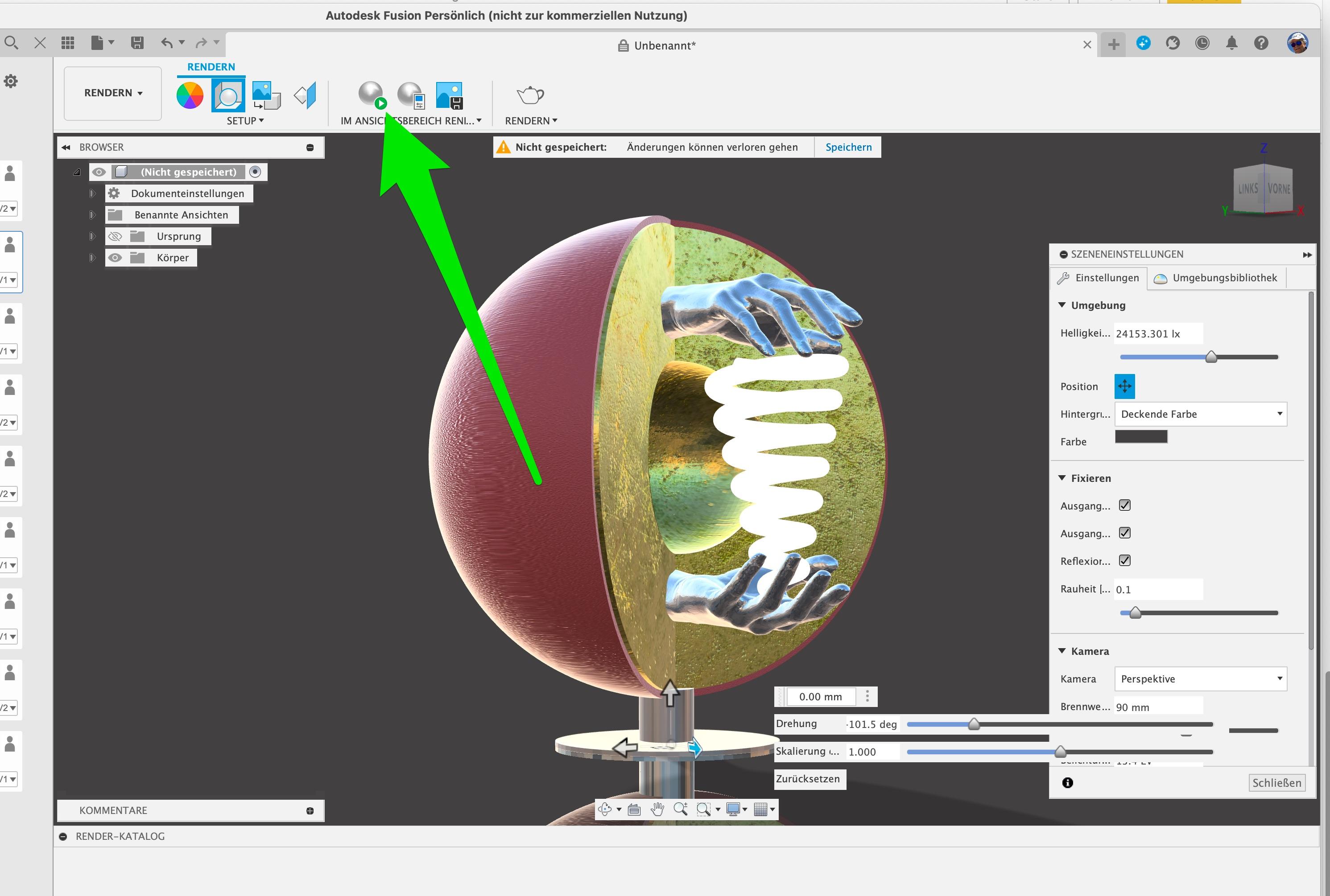Hide the Körper folder with eye icon
The image size is (1330, 896).
pos(115,258)
